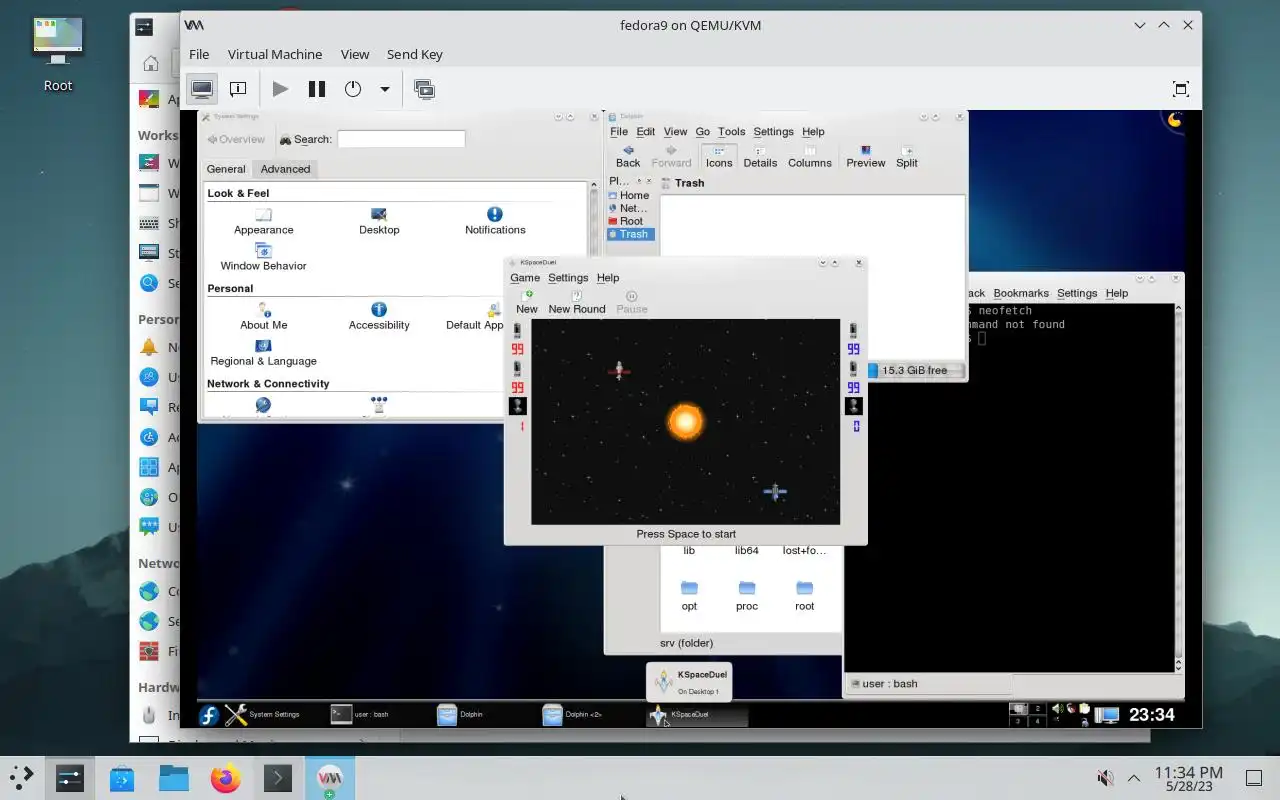Open the shutdown options dropdown arrow
The width and height of the screenshot is (1280, 800).
[x=384, y=89]
